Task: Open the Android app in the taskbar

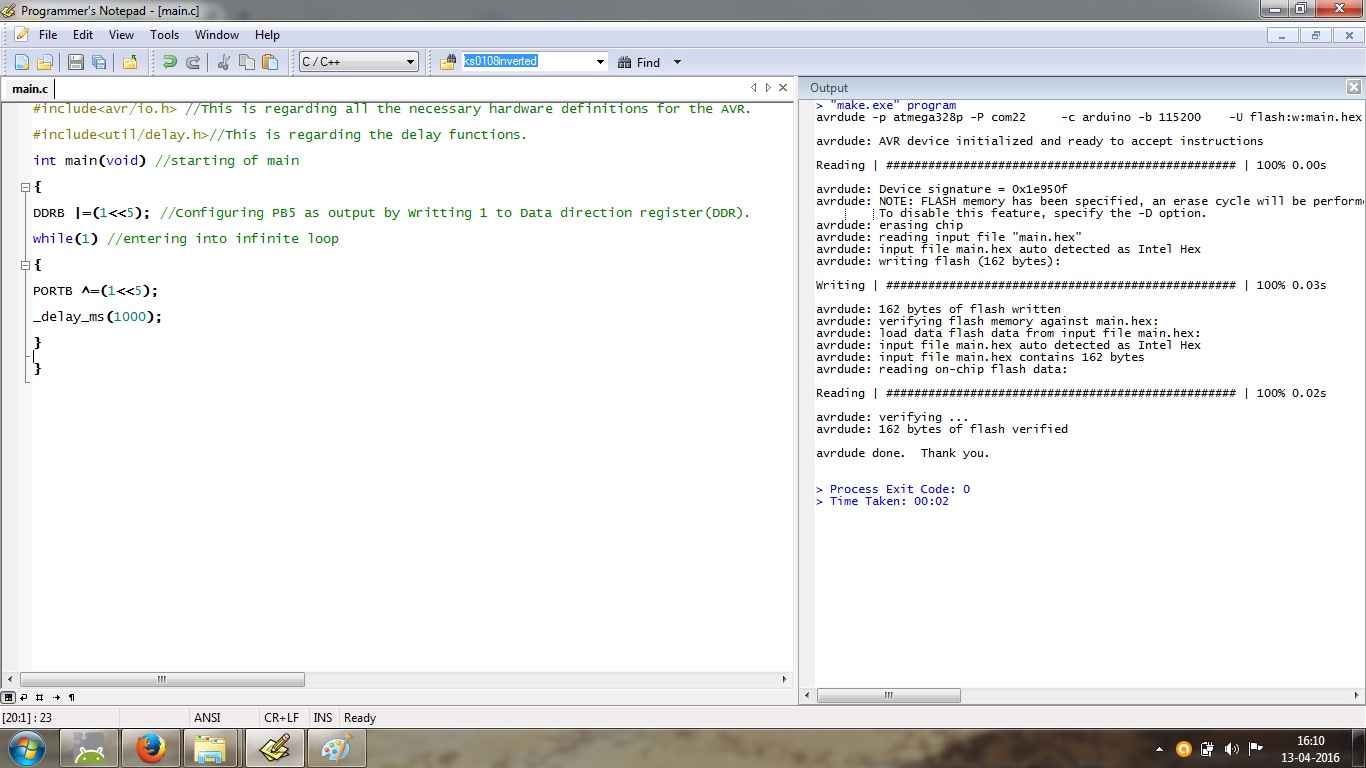Action: tap(89, 748)
